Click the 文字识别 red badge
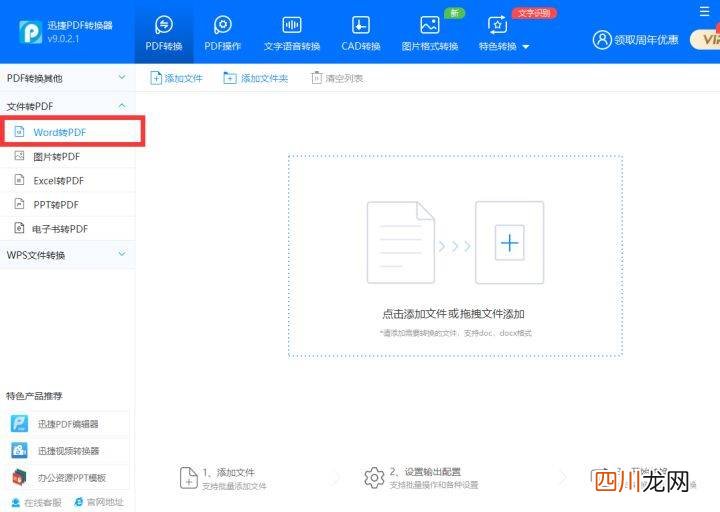This screenshot has height=512, width=720. (534, 13)
